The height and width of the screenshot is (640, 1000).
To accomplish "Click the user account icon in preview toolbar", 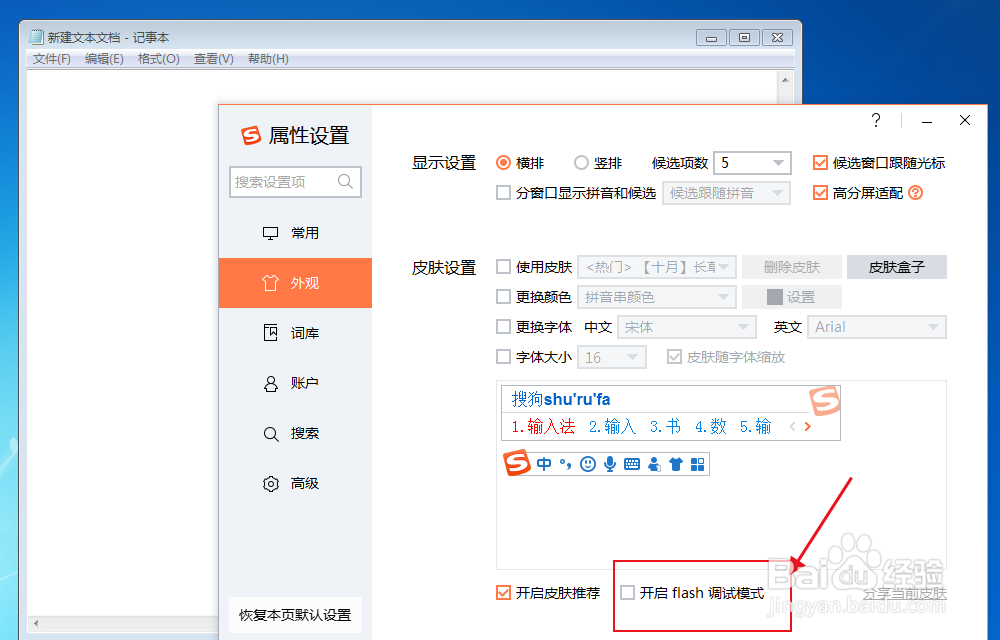I will click(654, 464).
